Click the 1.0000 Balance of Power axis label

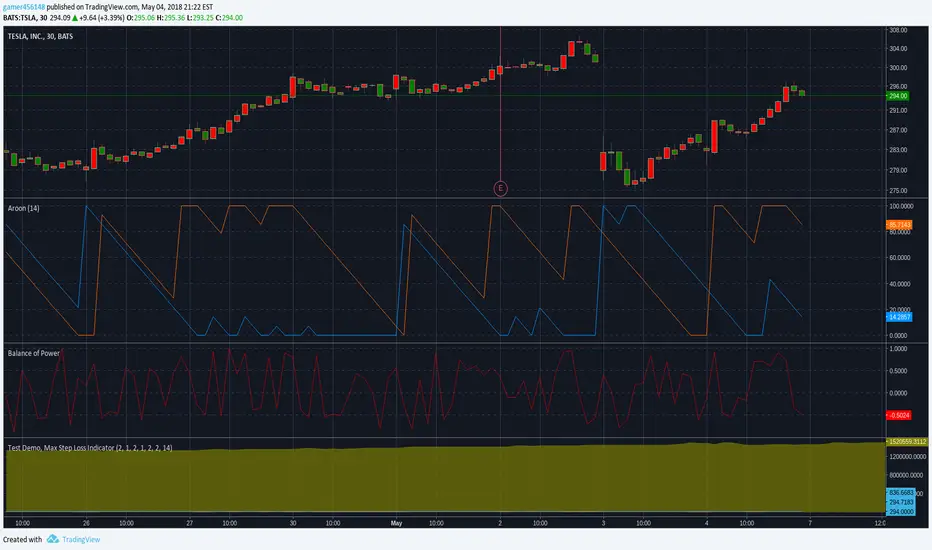tap(898, 349)
